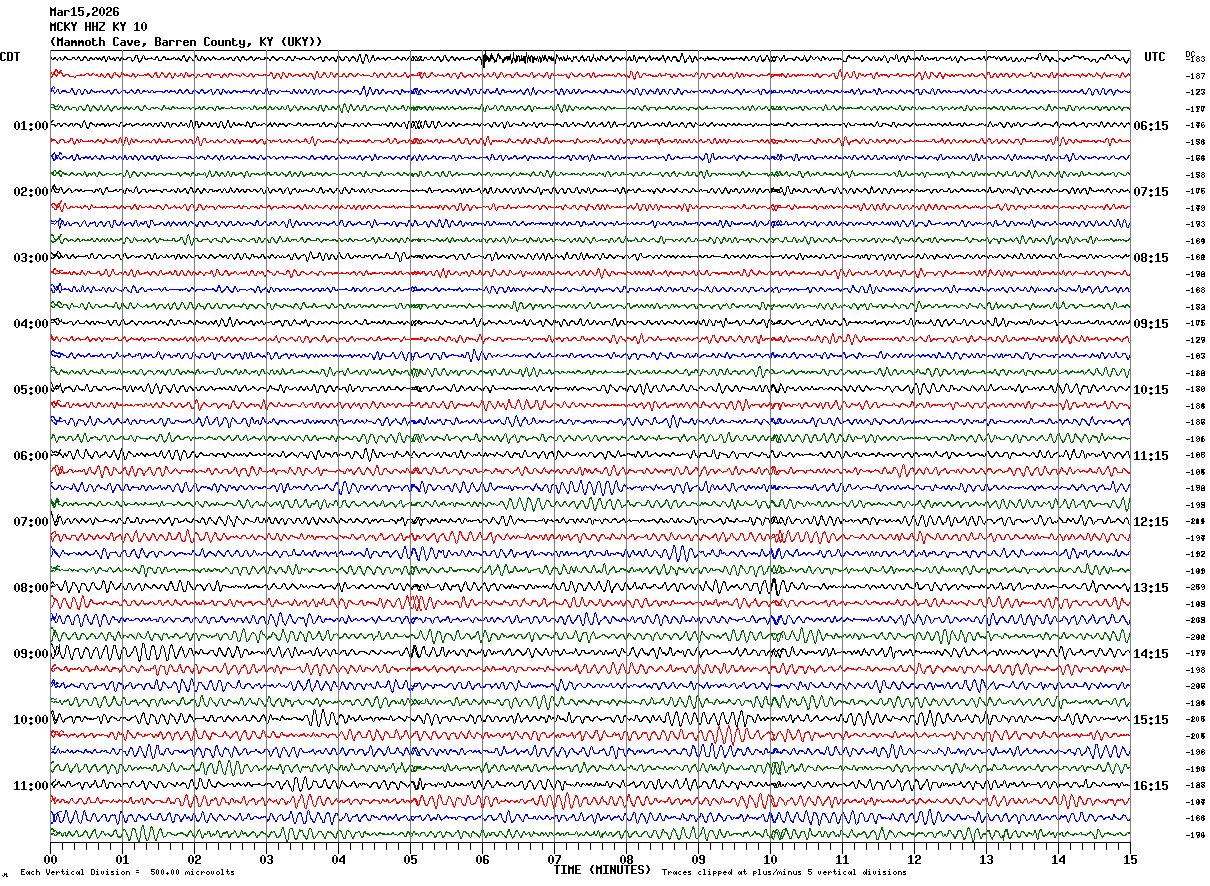Image resolution: width=1210 pixels, height=886 pixels.
Task: Click the -187 DC offset value
Action: pyautogui.click(x=1195, y=76)
